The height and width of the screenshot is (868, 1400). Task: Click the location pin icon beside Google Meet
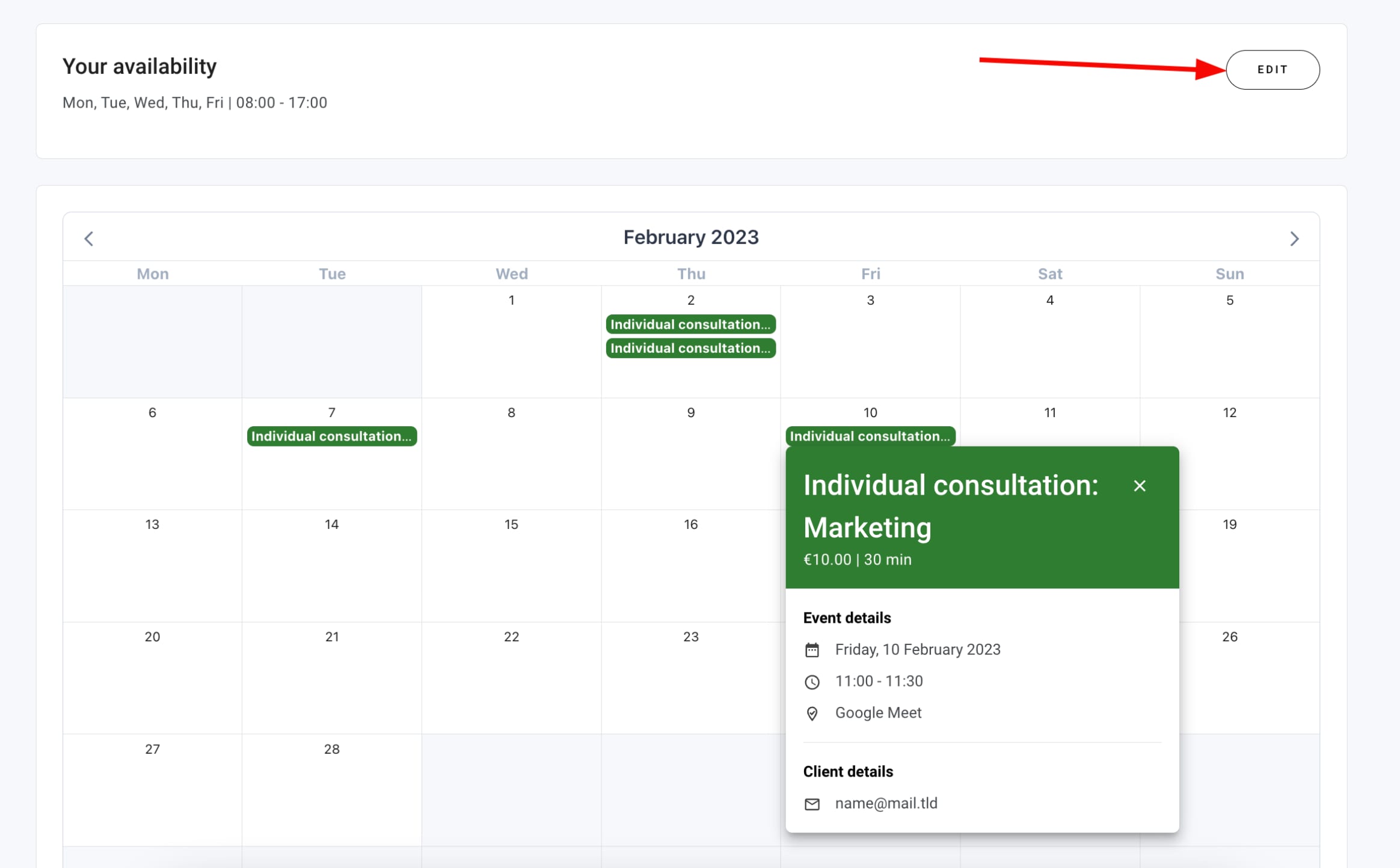tap(812, 714)
